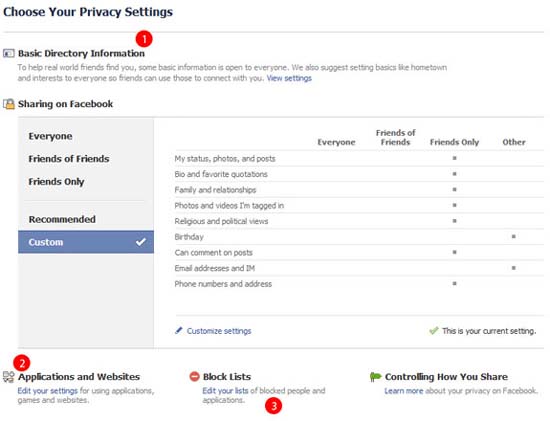Screen dimensions: 550x421
Task: Select the Custom sharing preset
Action: coord(86,242)
